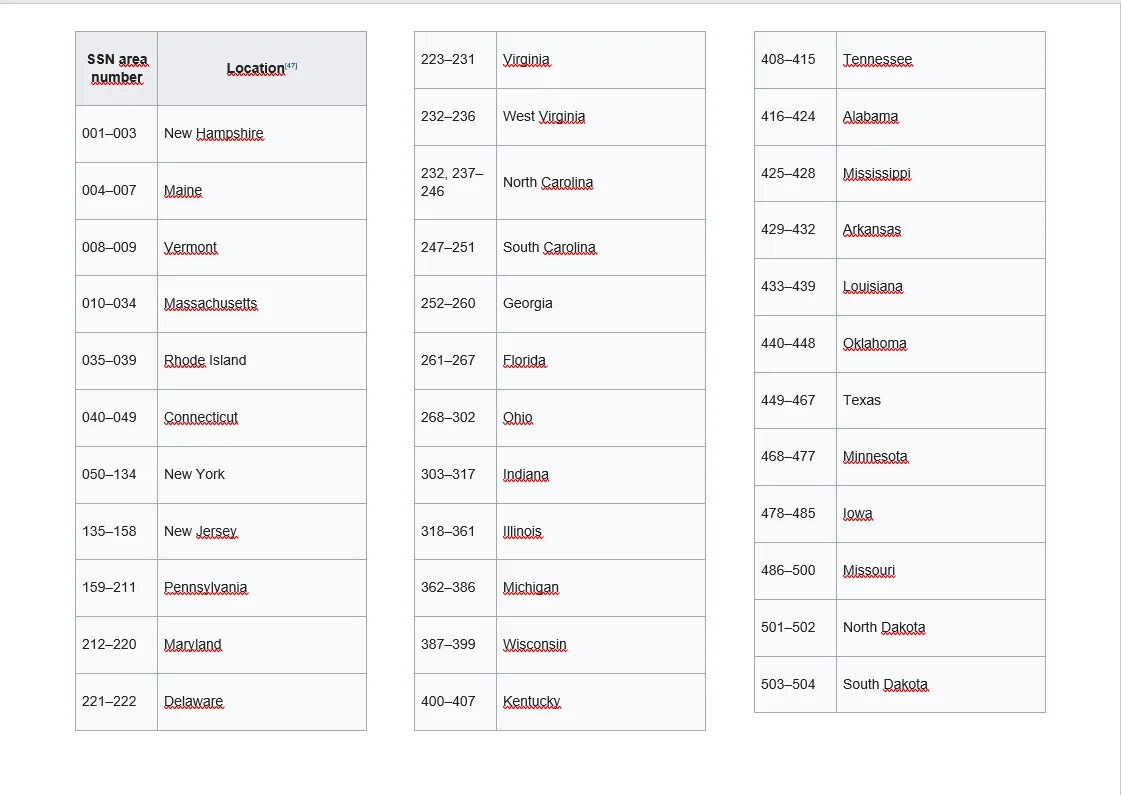This screenshot has width=1121, height=795.
Task: Click the Maine table entry
Action: pyautogui.click(x=262, y=191)
